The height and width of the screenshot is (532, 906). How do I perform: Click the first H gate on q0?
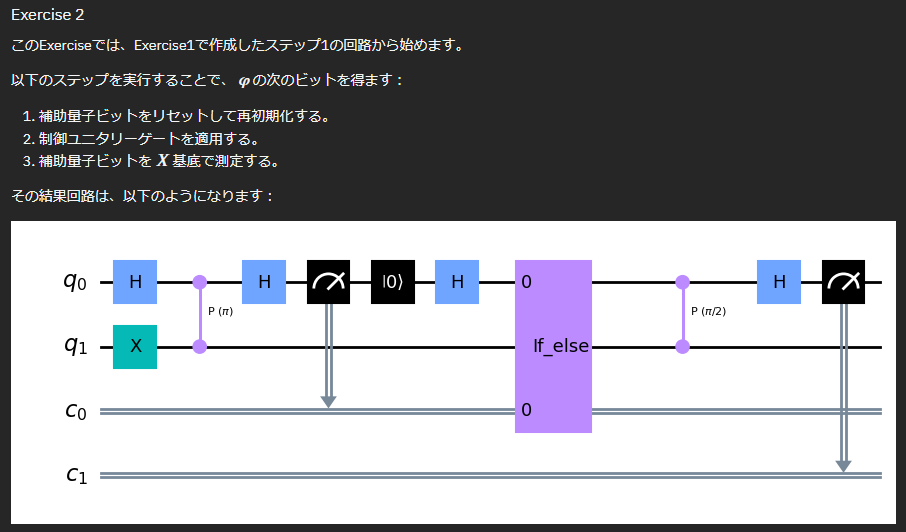[135, 282]
